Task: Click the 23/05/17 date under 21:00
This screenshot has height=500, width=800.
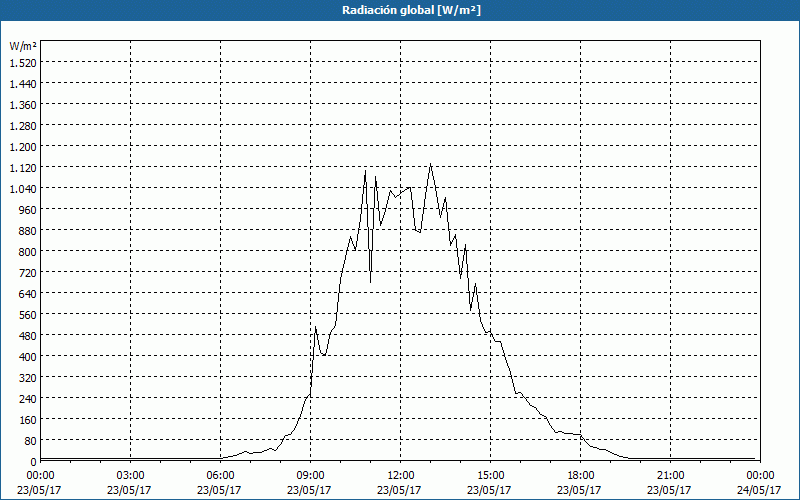Action: pos(669,490)
